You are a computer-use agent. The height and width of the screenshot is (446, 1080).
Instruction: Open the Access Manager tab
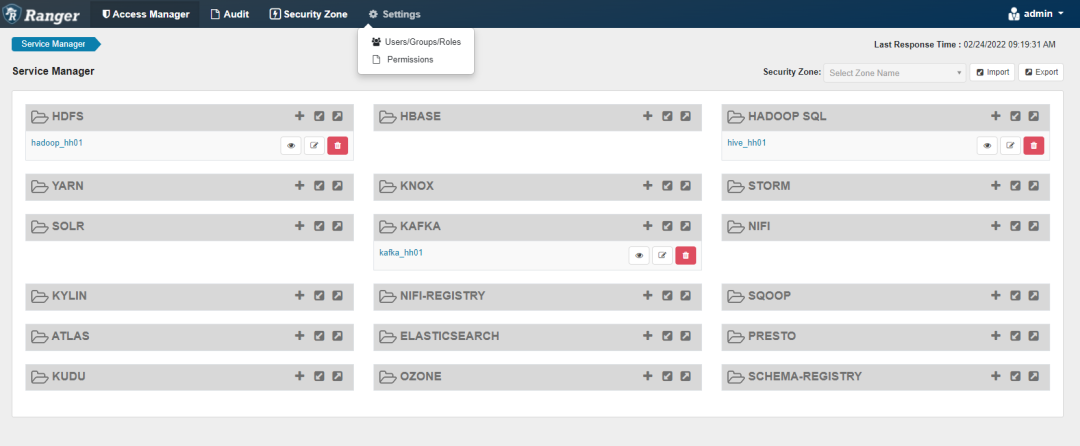[x=145, y=14]
